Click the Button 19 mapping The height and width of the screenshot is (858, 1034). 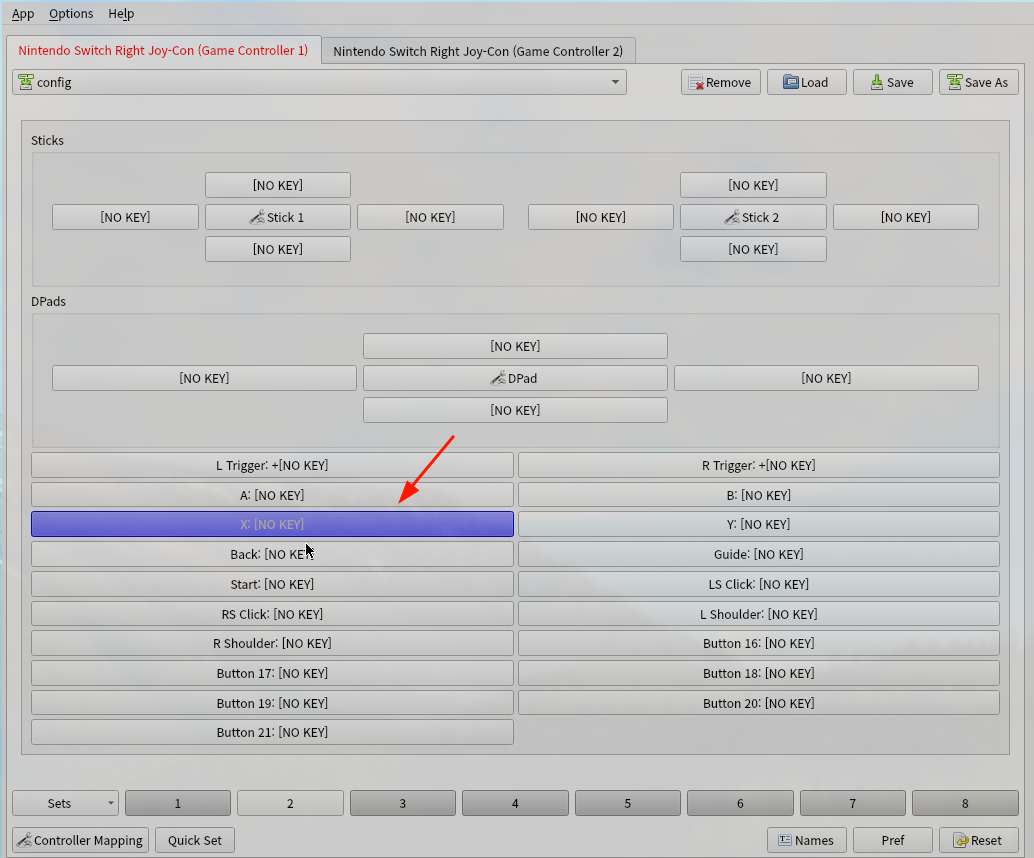272,703
